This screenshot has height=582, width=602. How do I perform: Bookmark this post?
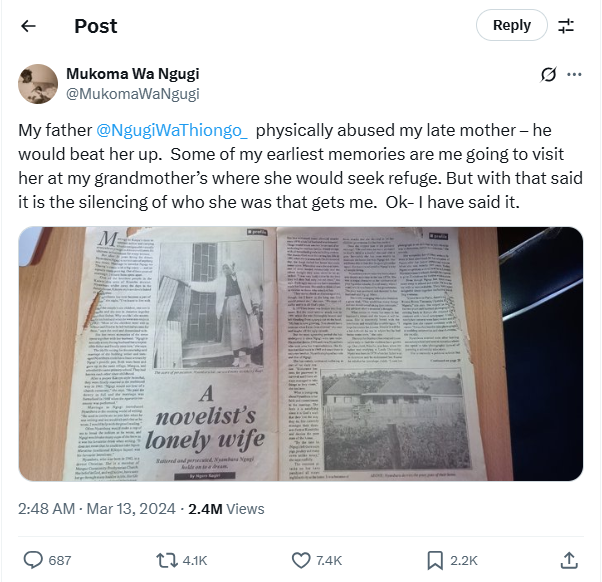pyautogui.click(x=435, y=559)
